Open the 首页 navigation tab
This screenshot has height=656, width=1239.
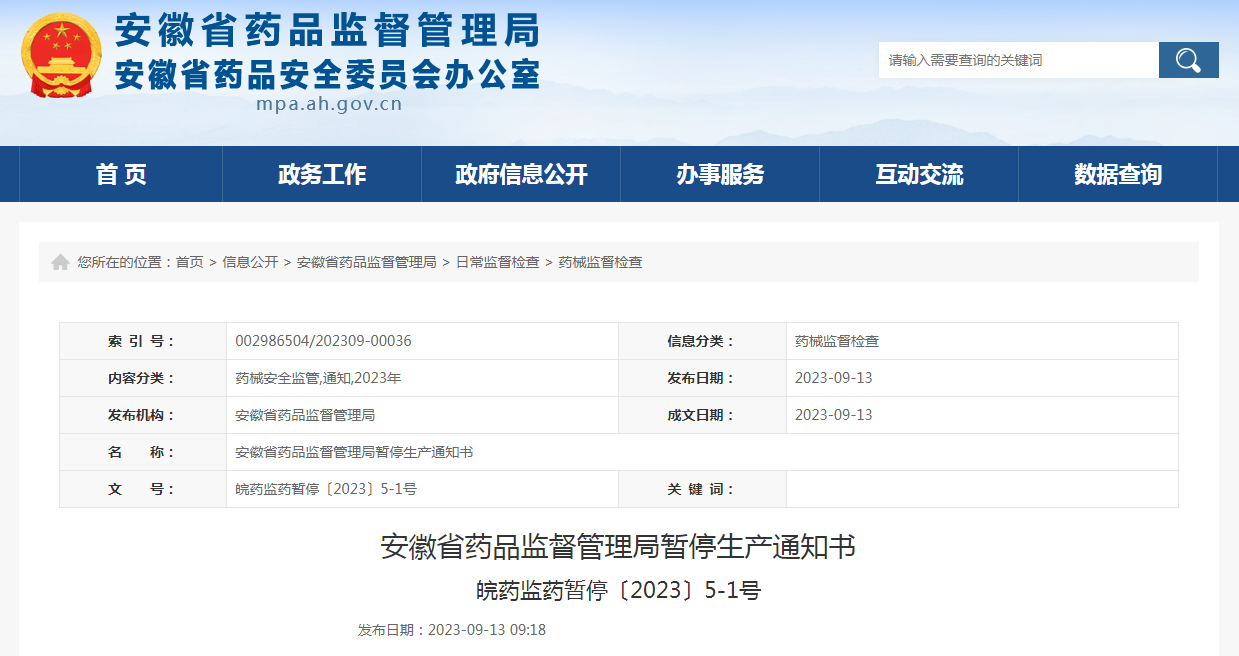(x=121, y=174)
